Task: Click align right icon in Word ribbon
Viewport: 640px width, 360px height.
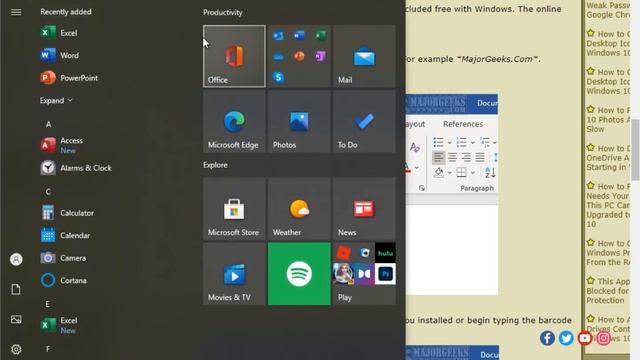Action: 466,157
